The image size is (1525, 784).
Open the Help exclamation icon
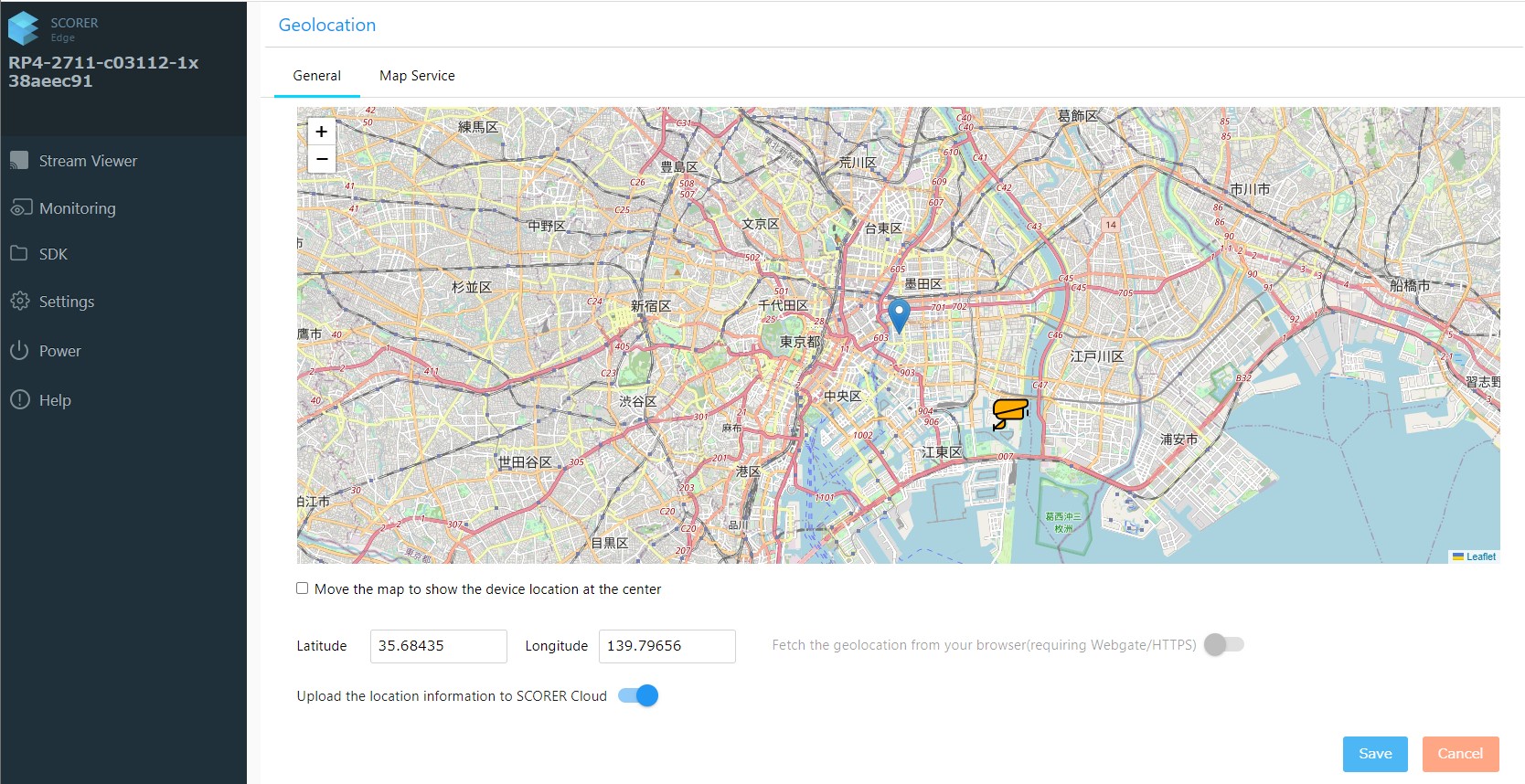click(x=20, y=399)
